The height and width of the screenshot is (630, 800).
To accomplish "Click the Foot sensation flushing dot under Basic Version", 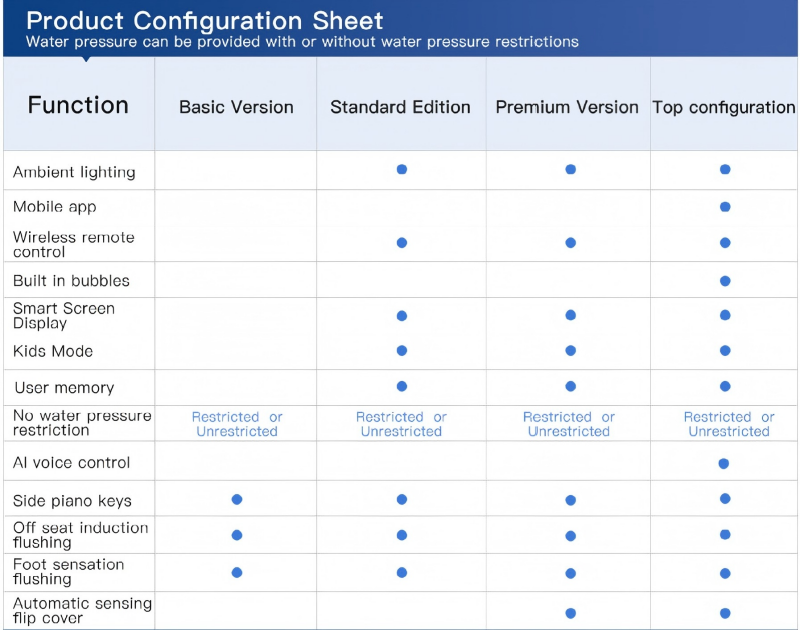I will 237,573.
